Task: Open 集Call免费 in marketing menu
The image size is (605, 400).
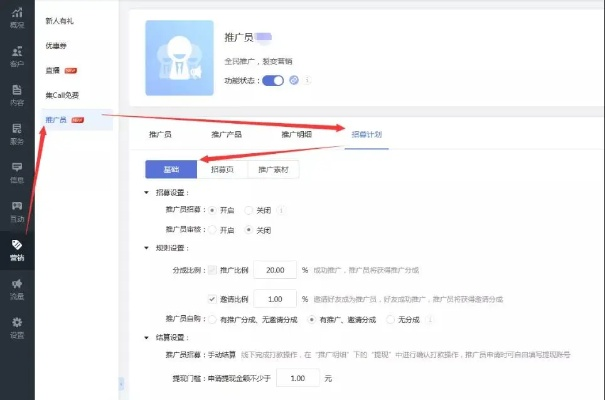Action: point(62,95)
